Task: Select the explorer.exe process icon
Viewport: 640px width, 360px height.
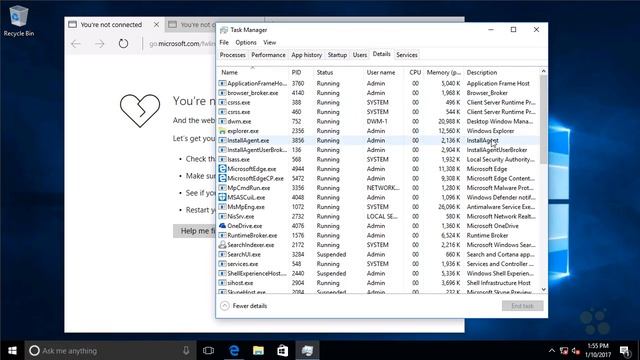Action: pos(222,131)
